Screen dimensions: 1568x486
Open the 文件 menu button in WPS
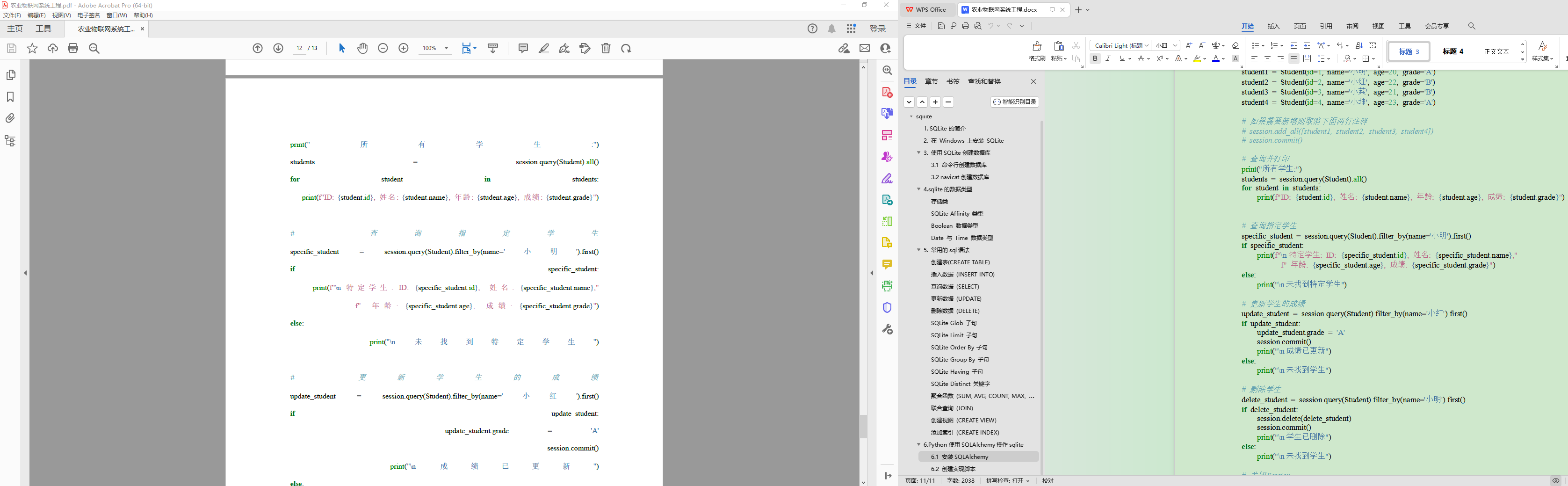[x=917, y=26]
